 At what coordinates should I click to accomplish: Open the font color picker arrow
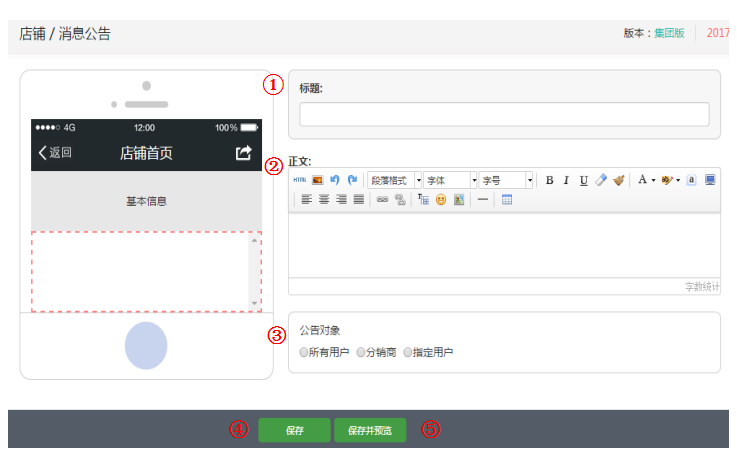click(653, 180)
